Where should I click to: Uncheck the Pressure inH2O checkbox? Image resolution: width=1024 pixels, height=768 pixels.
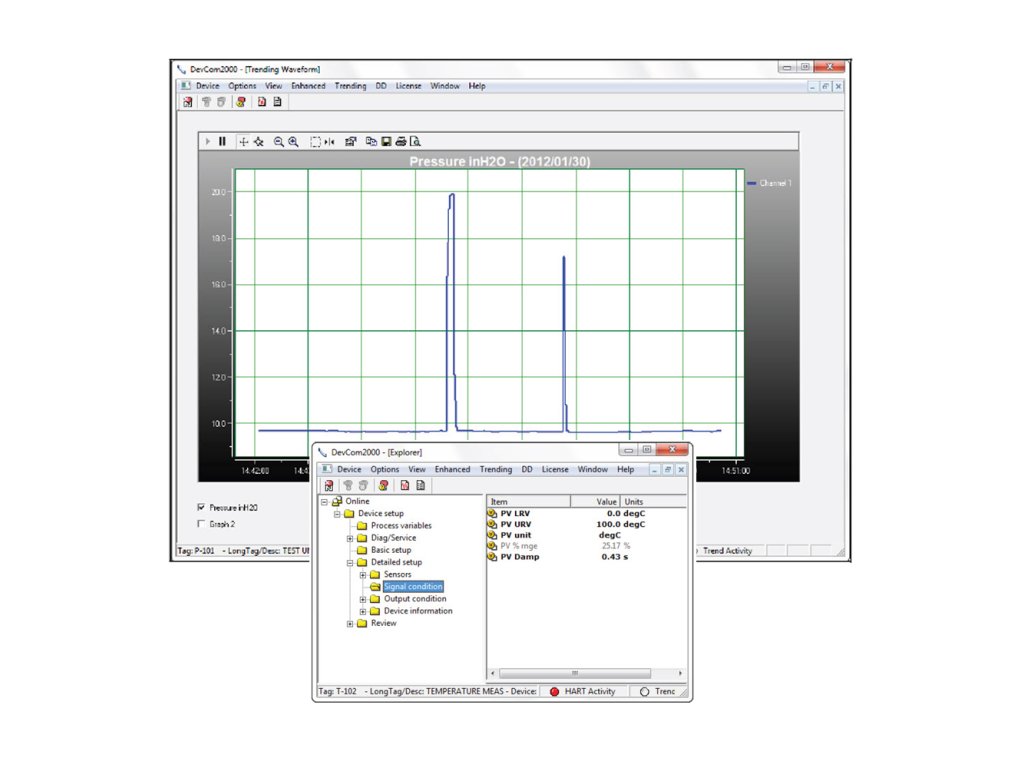pyautogui.click(x=202, y=508)
